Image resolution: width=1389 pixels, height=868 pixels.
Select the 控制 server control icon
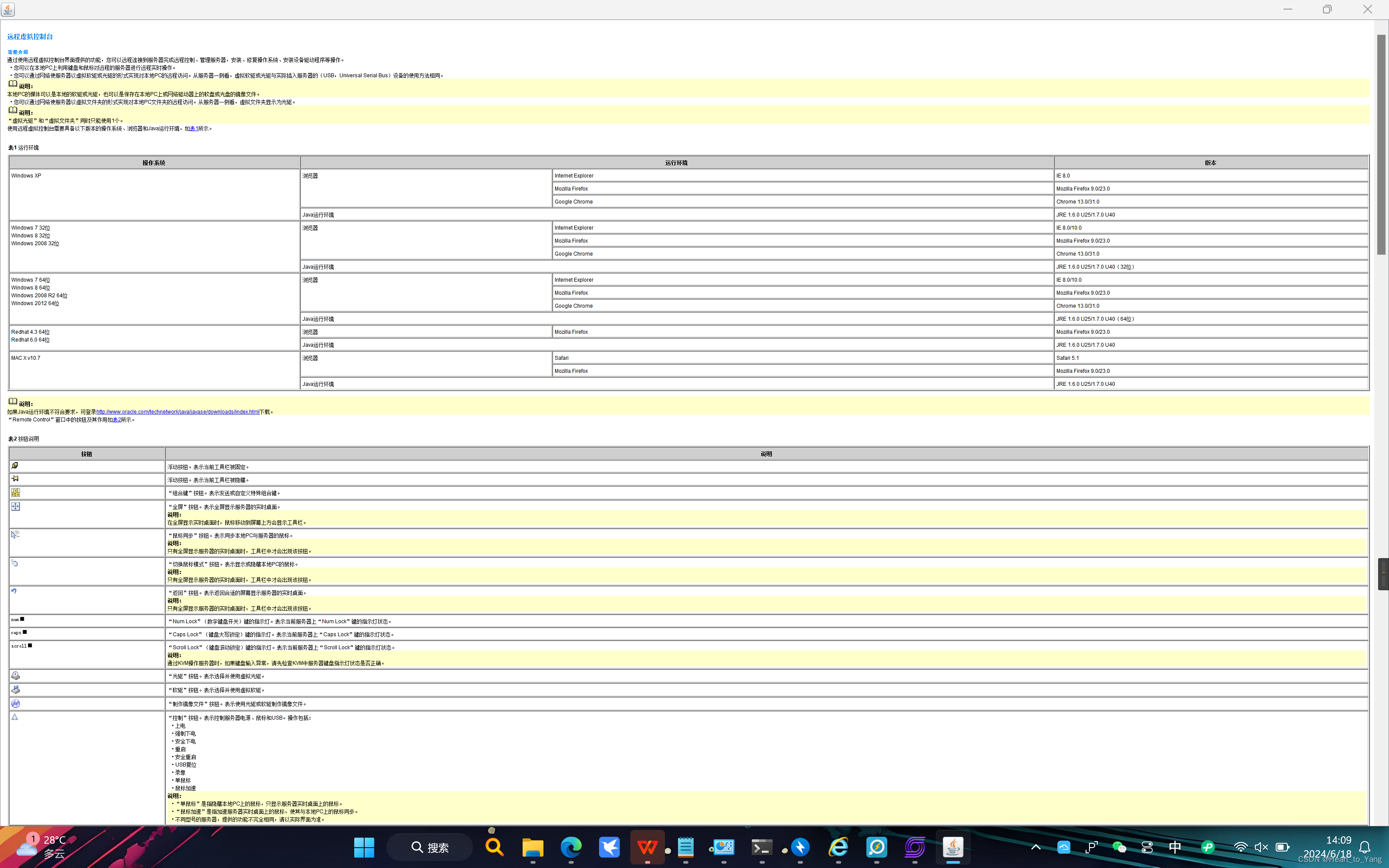(x=14, y=717)
